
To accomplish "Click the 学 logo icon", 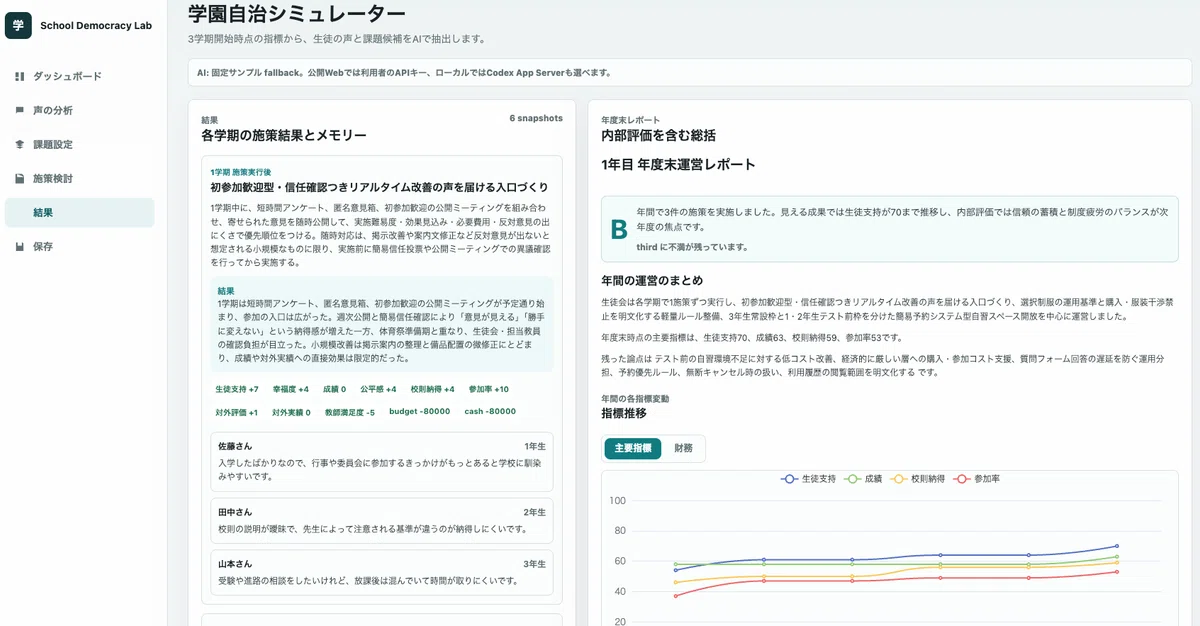I will (x=18, y=25).
